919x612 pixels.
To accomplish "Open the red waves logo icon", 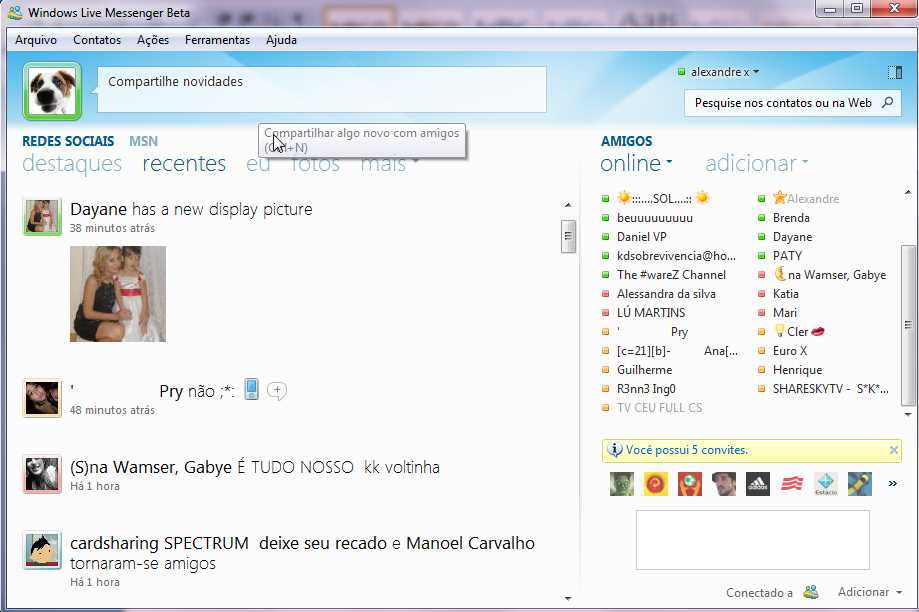I will click(792, 484).
